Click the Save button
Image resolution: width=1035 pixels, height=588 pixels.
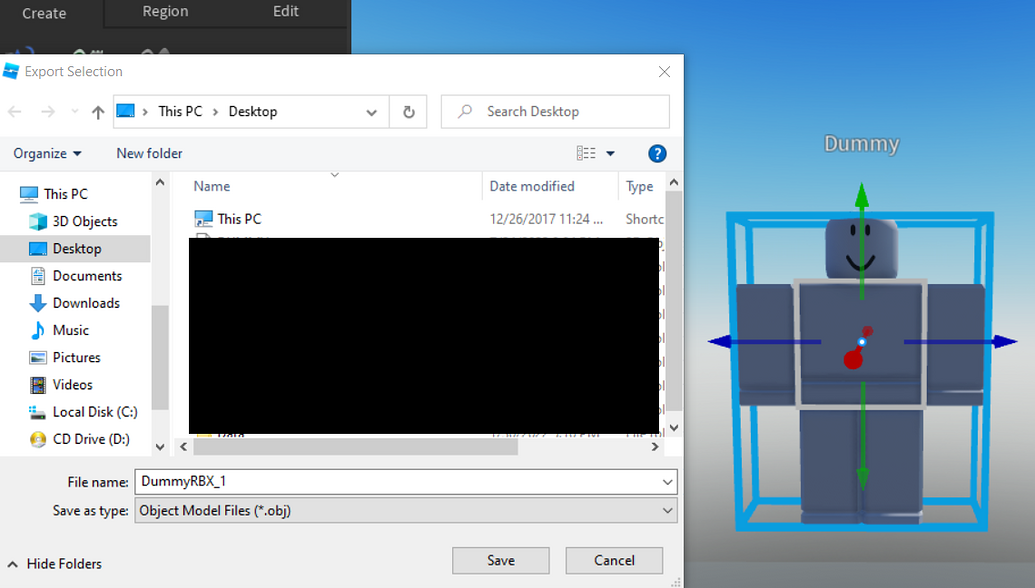pos(500,560)
